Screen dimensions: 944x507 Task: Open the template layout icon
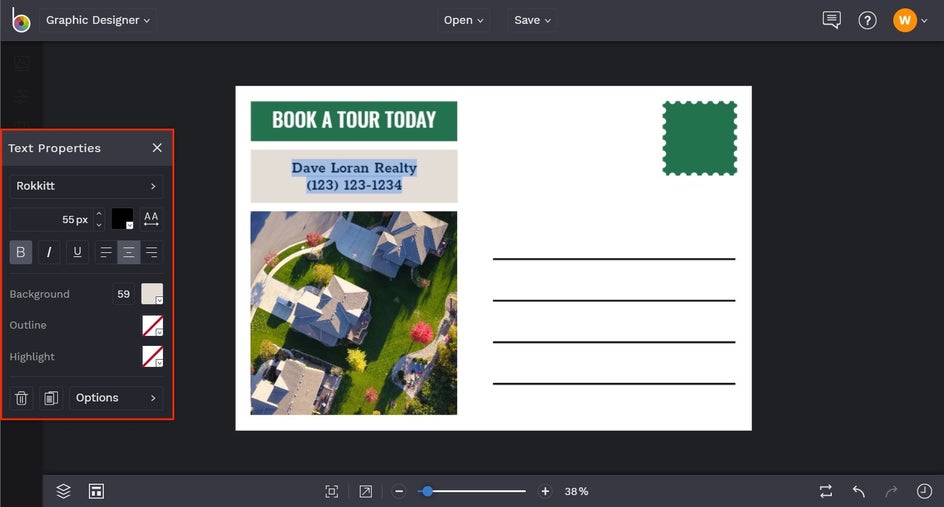coord(96,491)
